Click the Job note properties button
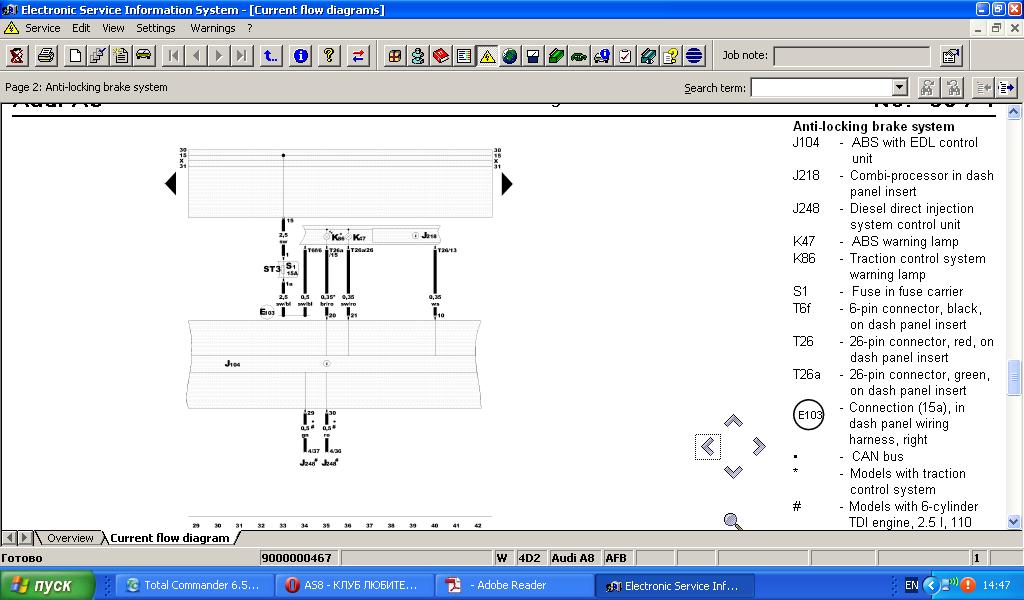 tap(950, 56)
